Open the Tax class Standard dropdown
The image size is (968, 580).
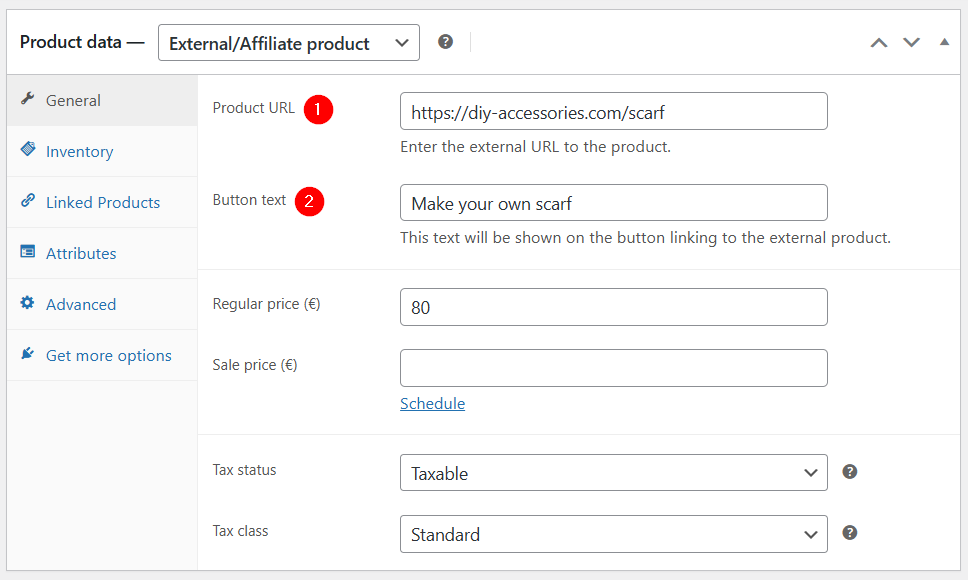[614, 534]
